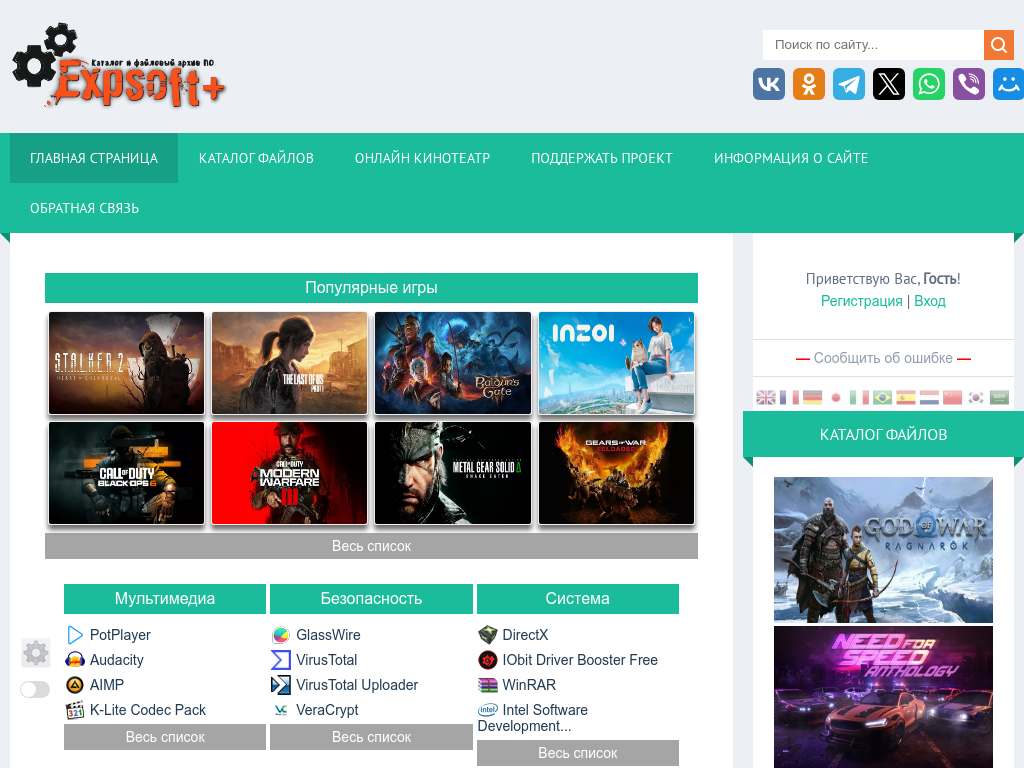This screenshot has height=768, width=1024.
Task: Focus the Поиск по сайту search field
Action: tap(873, 44)
